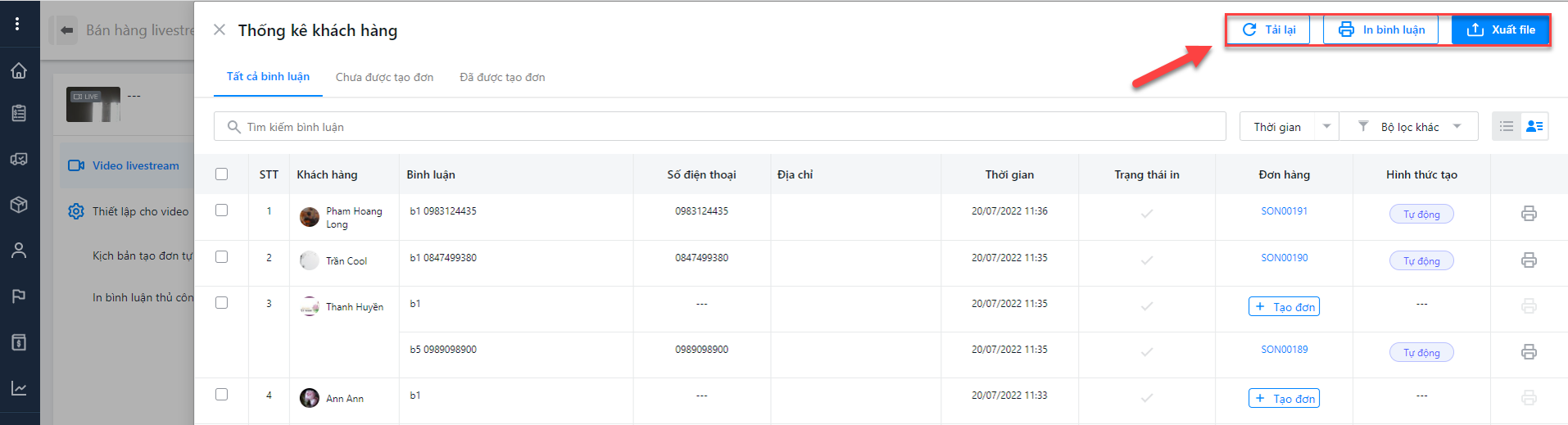Open the home icon in left sidebar

[19, 70]
